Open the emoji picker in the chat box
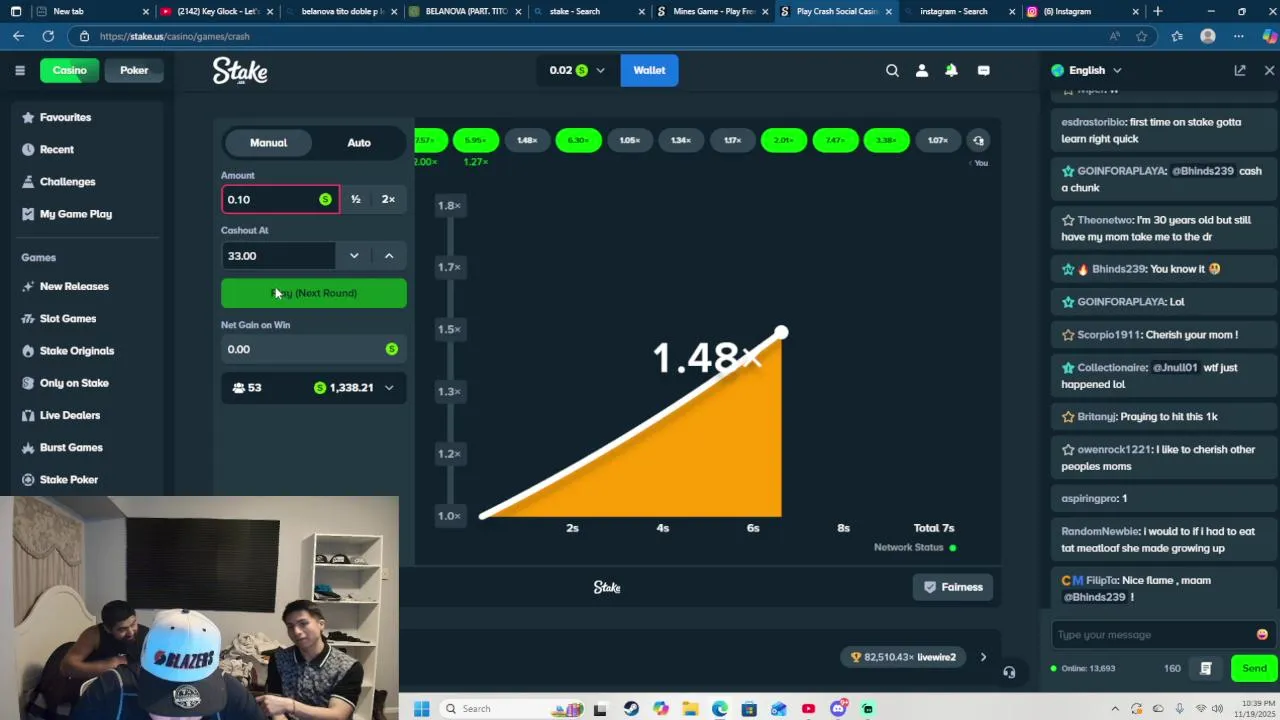The height and width of the screenshot is (720, 1280). click(1262, 634)
